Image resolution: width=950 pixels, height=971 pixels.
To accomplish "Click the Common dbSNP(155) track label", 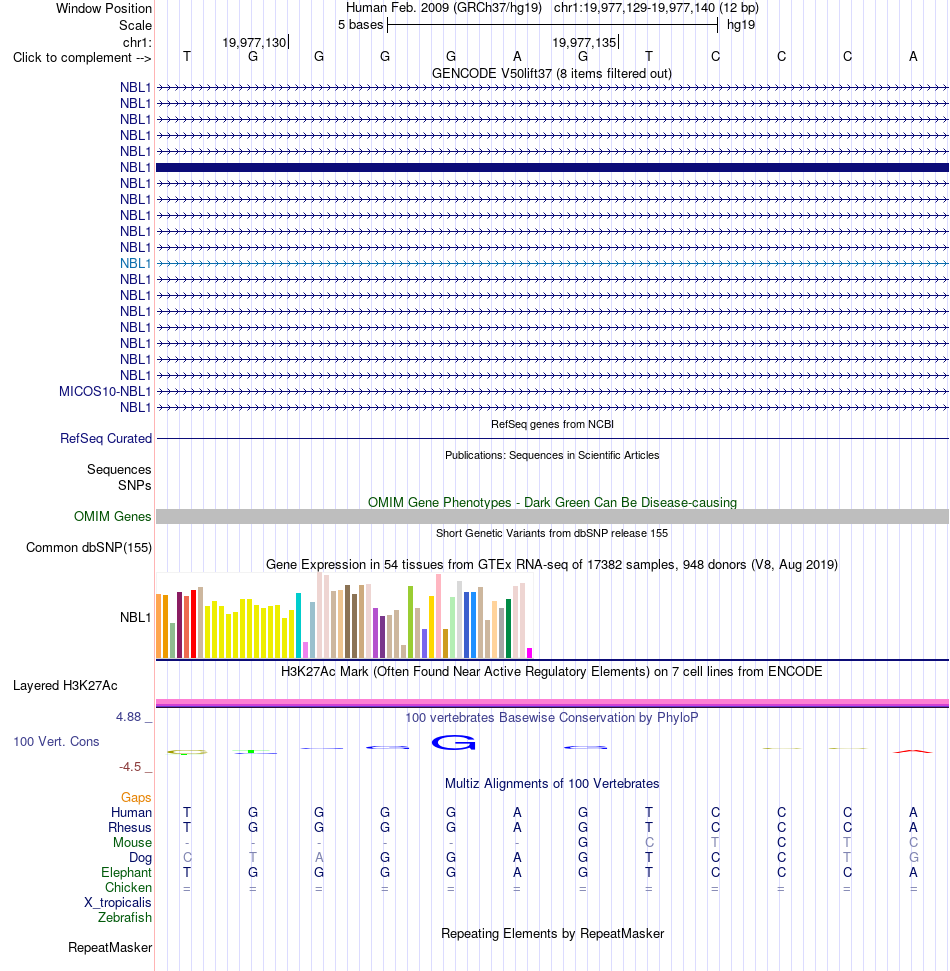I will [89, 547].
